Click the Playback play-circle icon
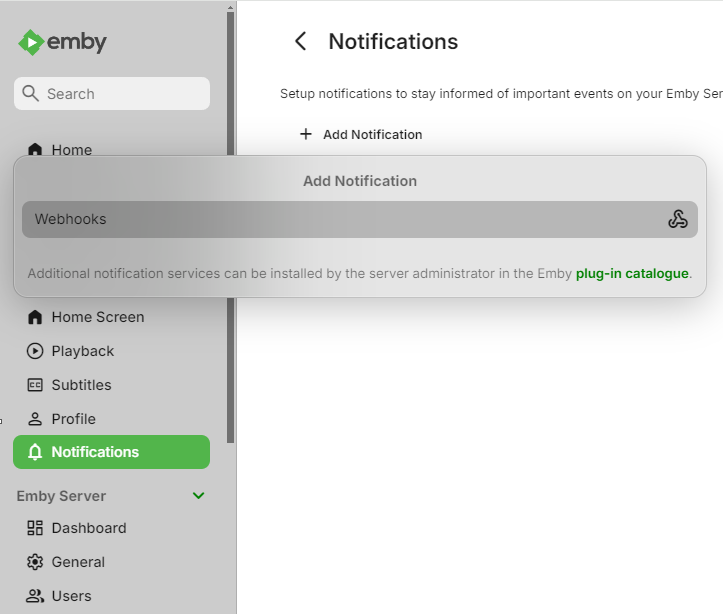This screenshot has height=614, width=723. click(35, 351)
